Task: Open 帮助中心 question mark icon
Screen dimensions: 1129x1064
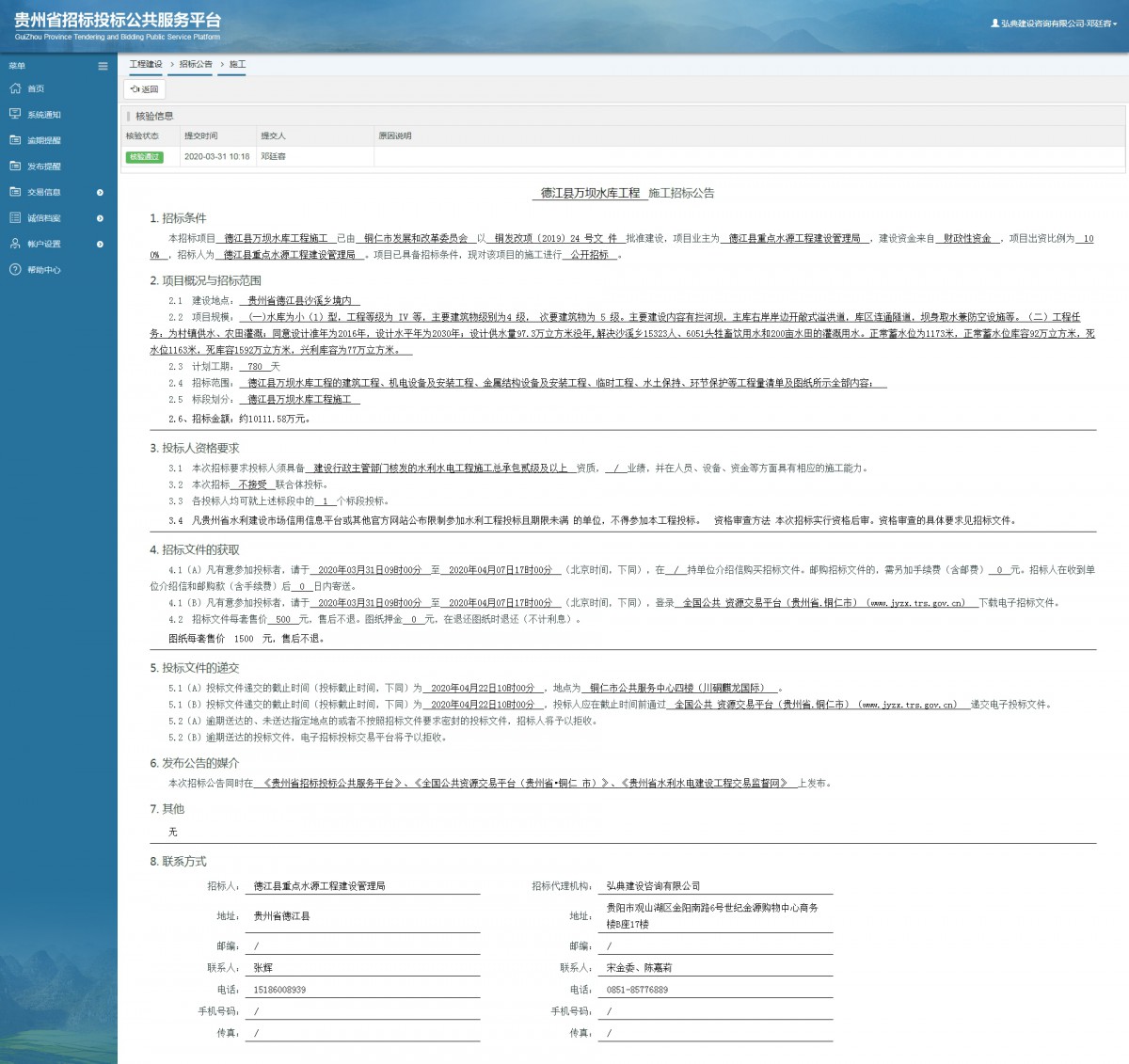Action: click(x=15, y=270)
